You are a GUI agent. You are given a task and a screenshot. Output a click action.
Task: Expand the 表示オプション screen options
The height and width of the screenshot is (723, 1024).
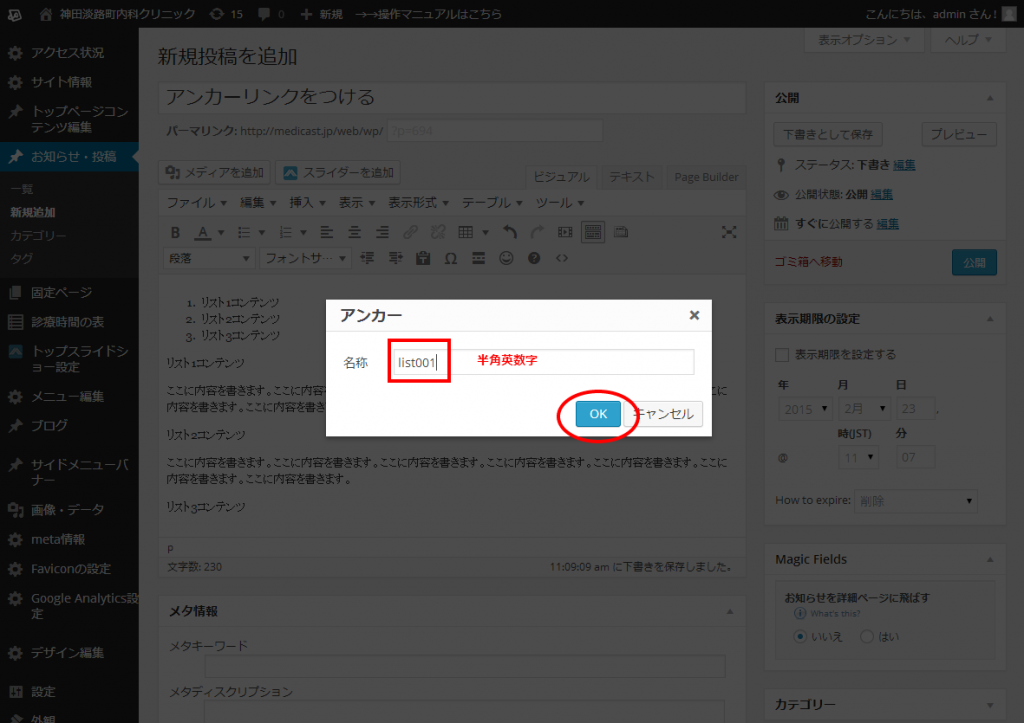pos(863,40)
